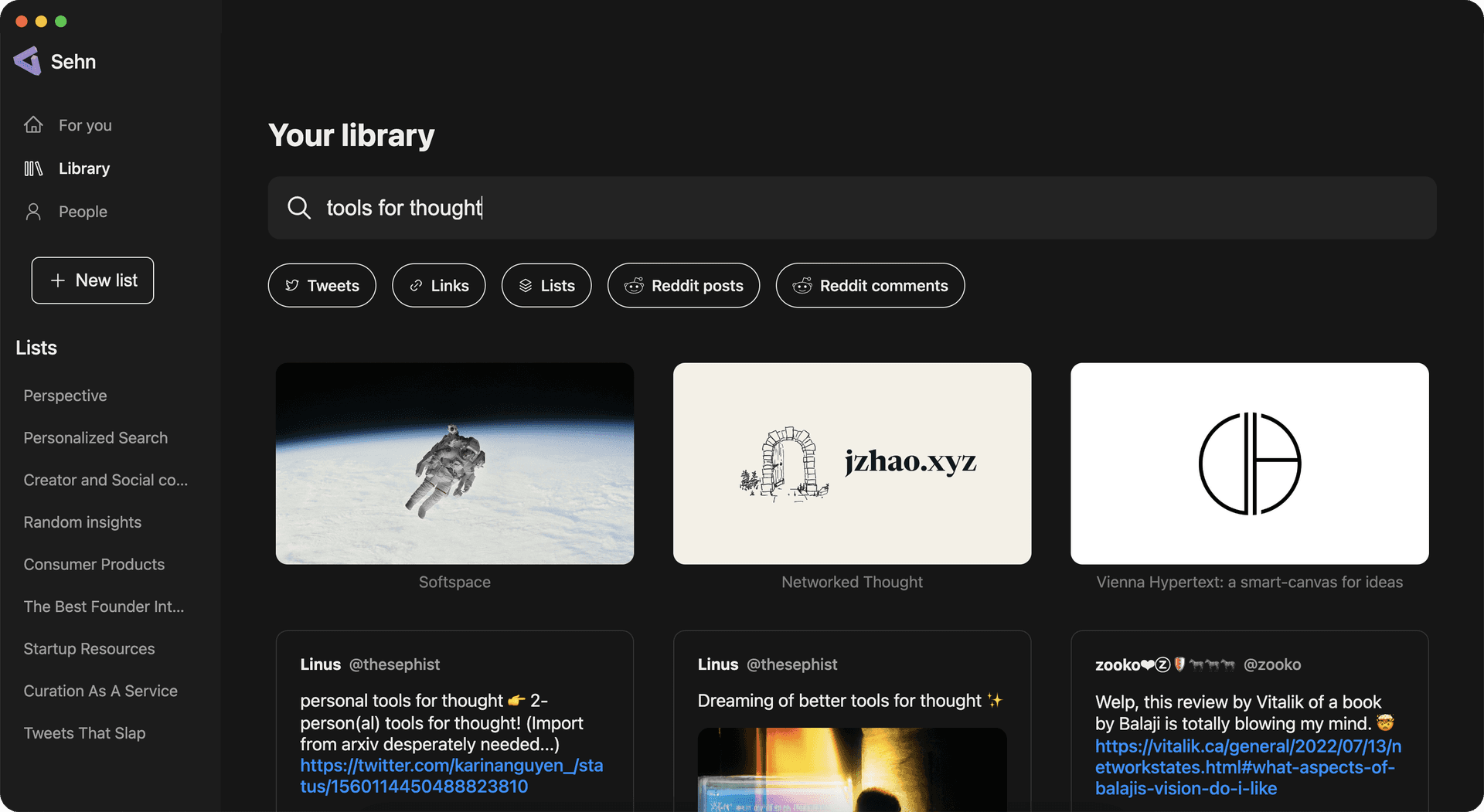Open the karinanguyen_ Twitter status link

[x=451, y=776]
